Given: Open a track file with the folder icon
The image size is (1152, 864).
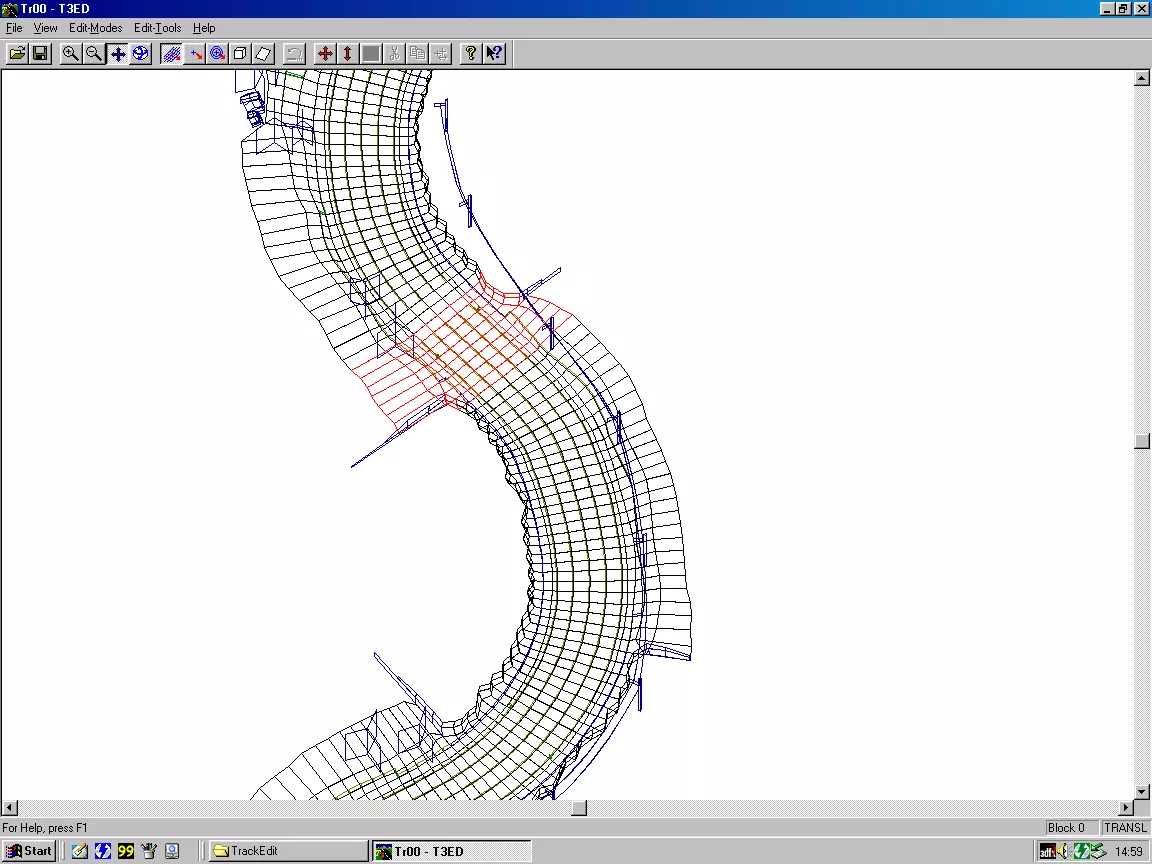Looking at the screenshot, I should pos(18,54).
